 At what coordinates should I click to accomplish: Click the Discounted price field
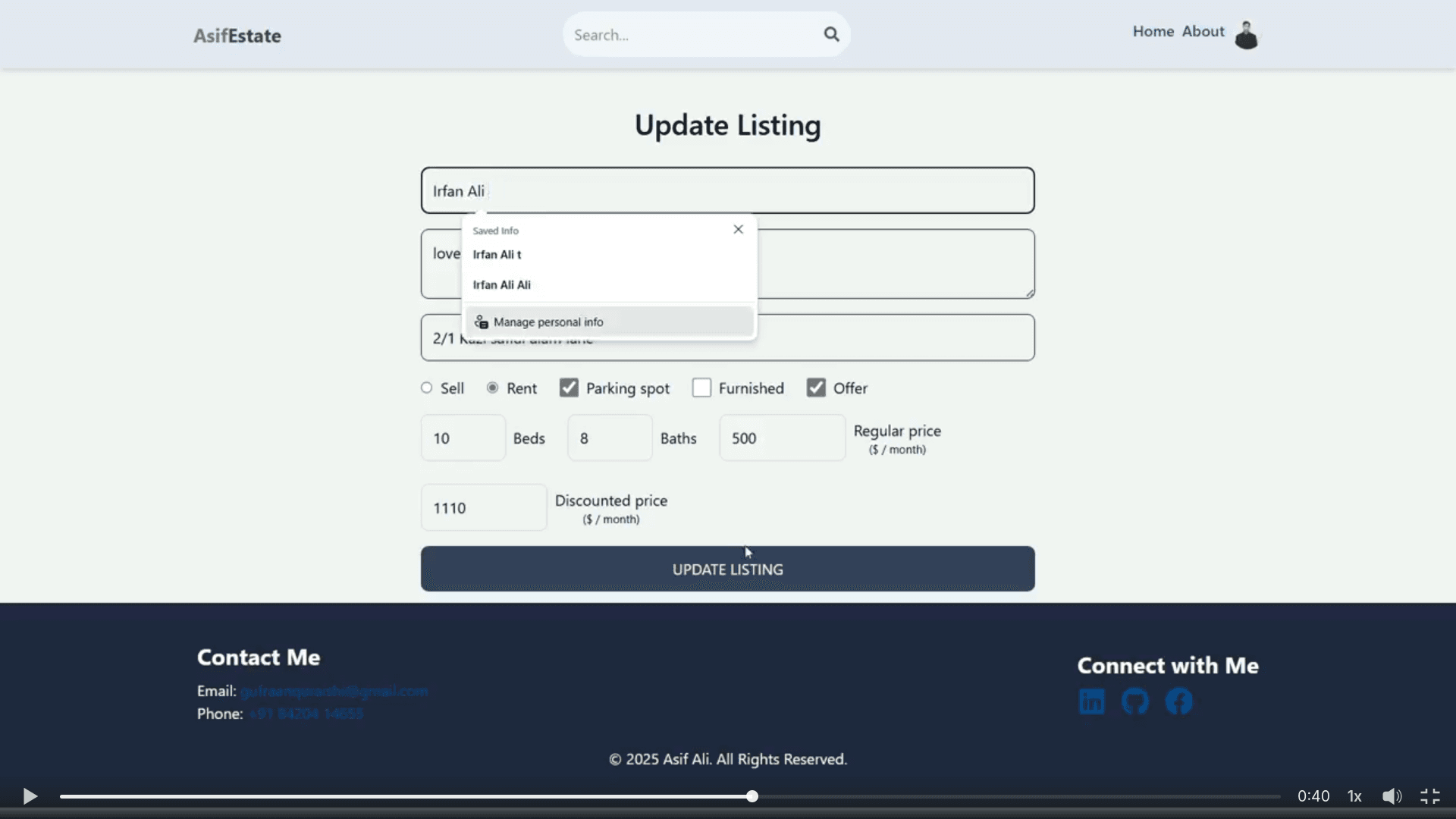pos(484,507)
